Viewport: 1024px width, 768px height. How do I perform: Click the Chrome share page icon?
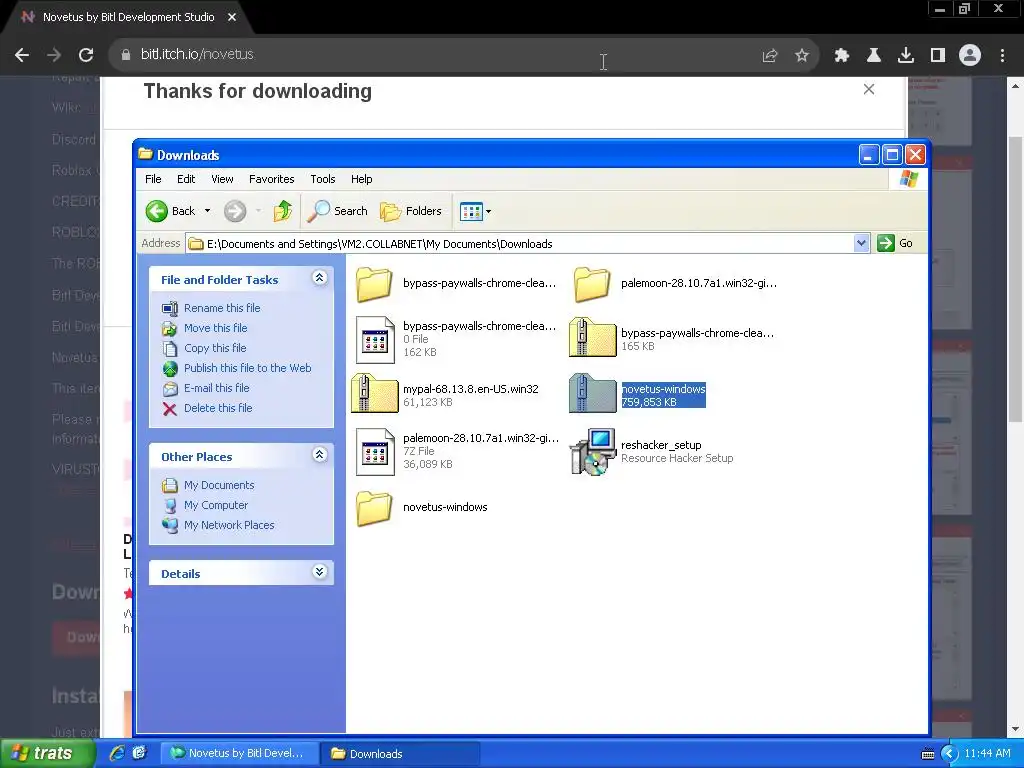[x=770, y=56]
